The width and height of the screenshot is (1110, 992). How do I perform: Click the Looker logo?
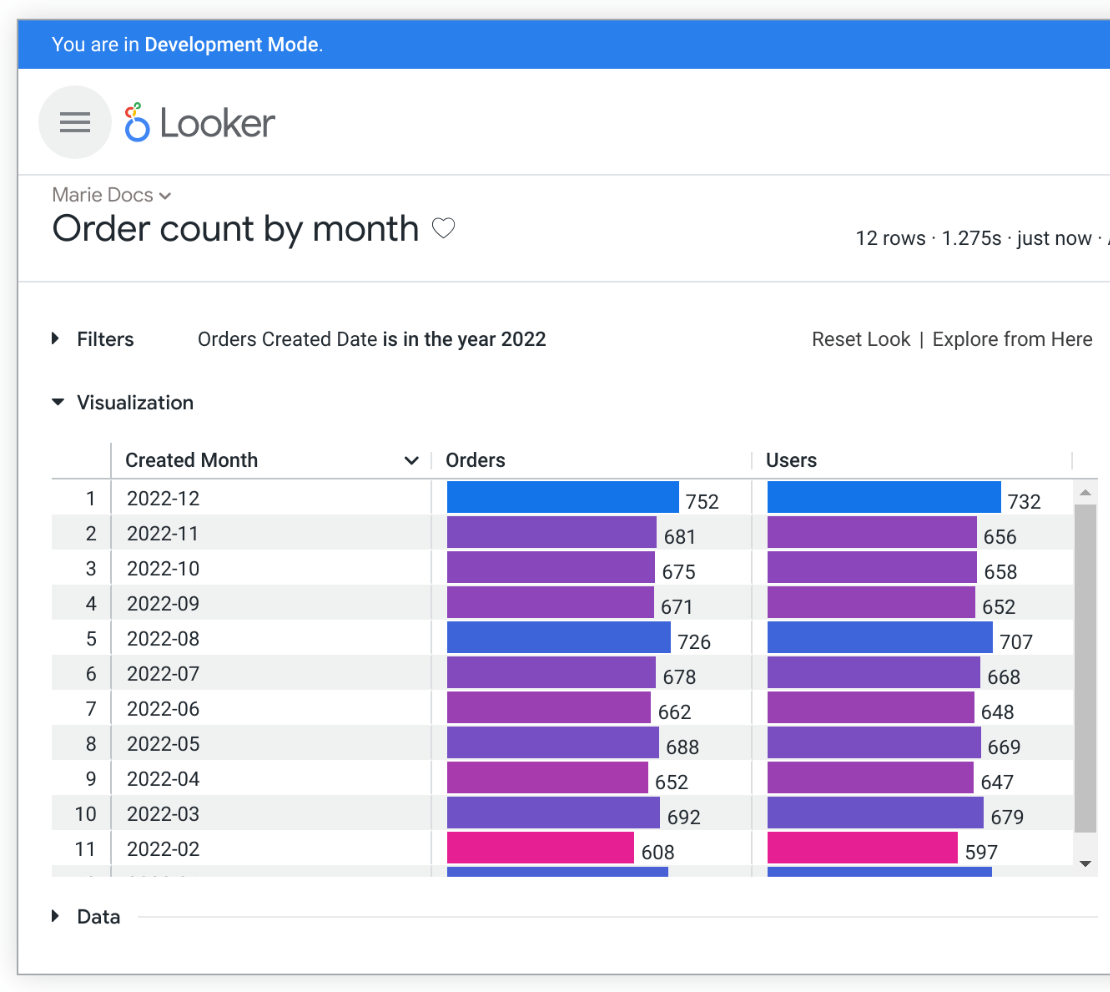click(200, 122)
